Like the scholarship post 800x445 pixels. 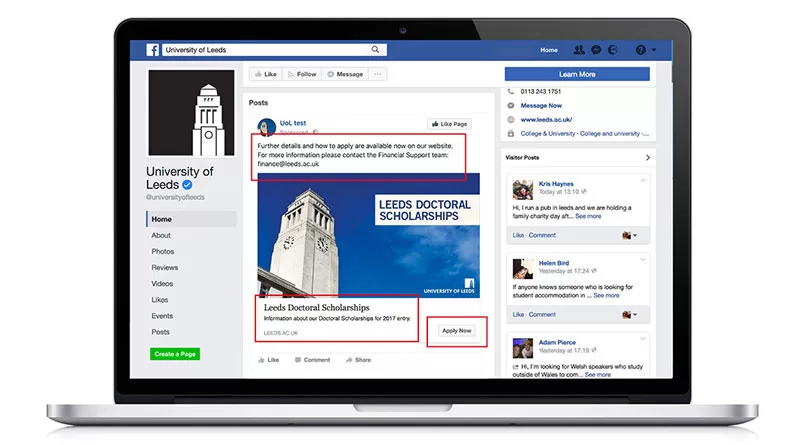coord(269,360)
